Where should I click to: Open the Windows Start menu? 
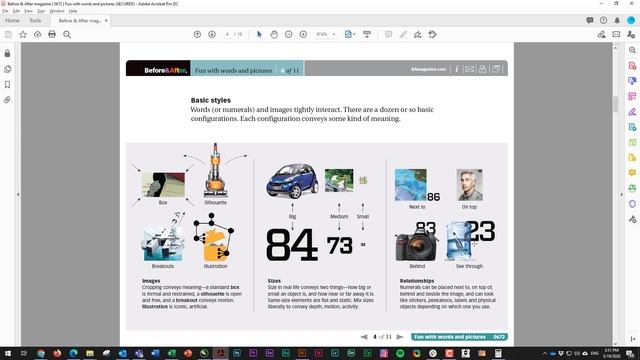tap(7, 353)
